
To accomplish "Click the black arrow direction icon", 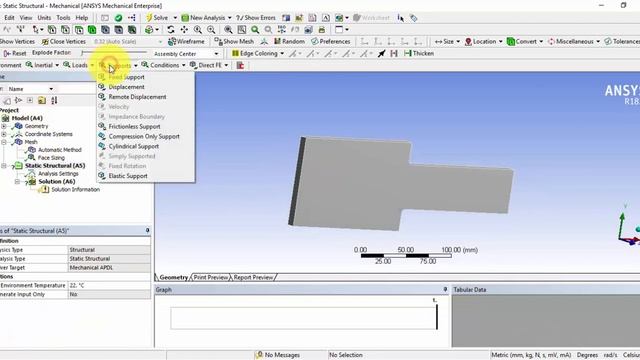I will [381, 53].
